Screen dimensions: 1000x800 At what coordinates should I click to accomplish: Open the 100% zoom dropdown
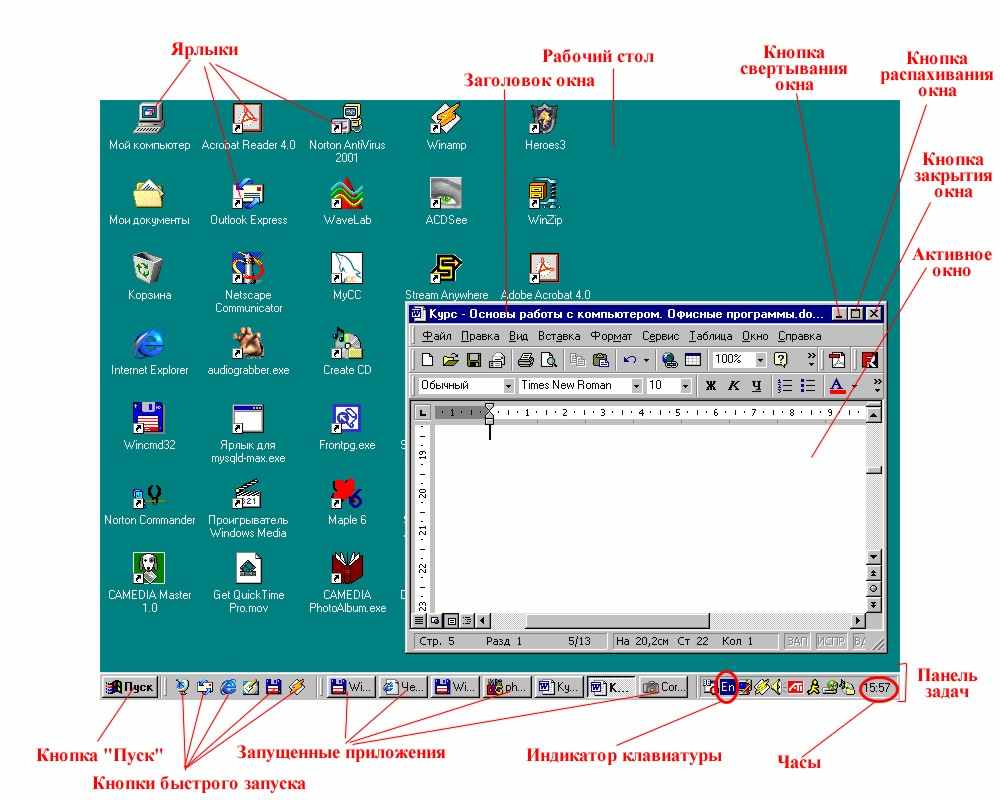tap(760, 360)
